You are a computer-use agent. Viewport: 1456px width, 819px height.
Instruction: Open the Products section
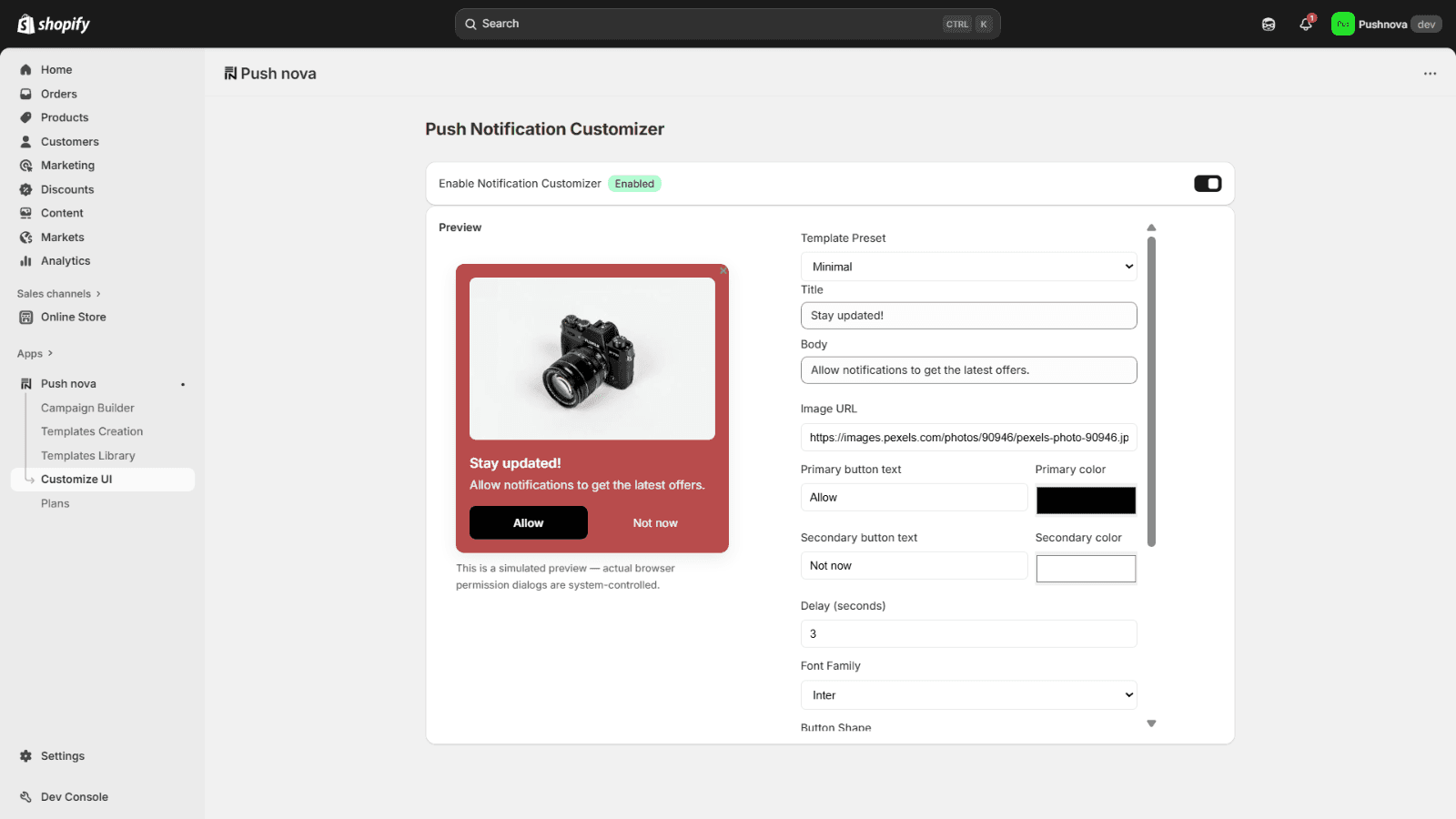[64, 116]
